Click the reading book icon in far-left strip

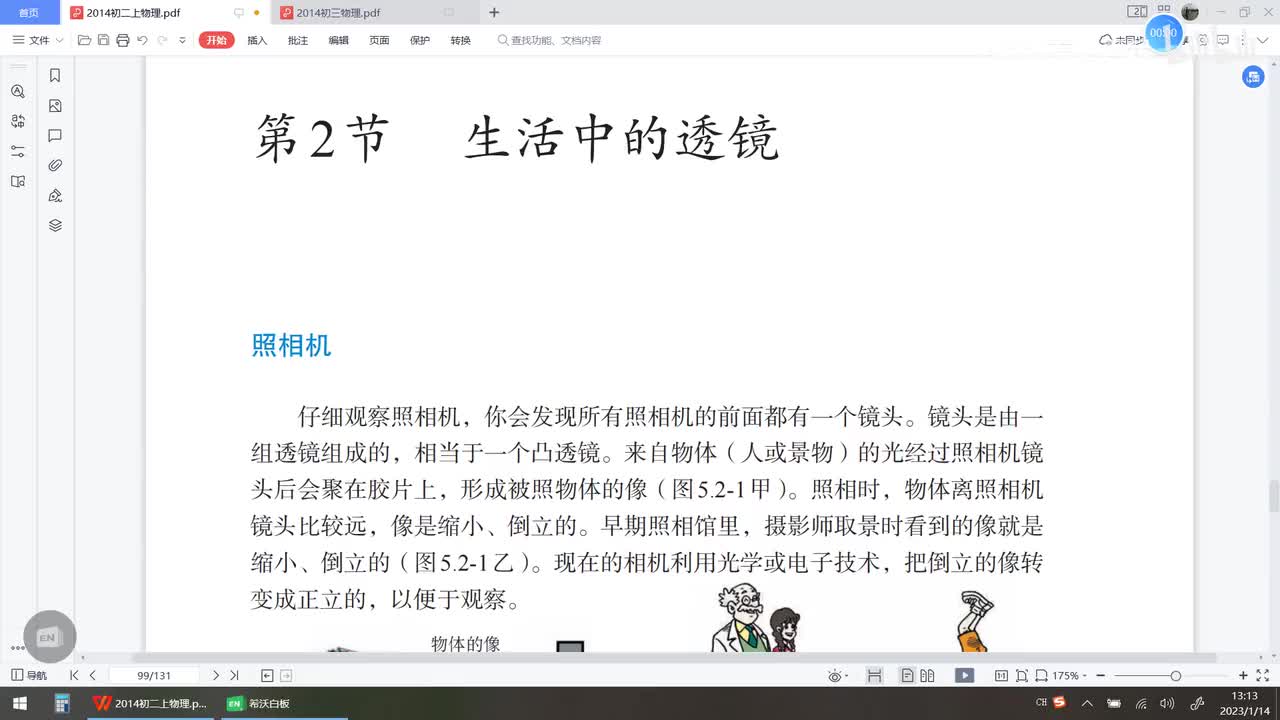click(x=17, y=181)
